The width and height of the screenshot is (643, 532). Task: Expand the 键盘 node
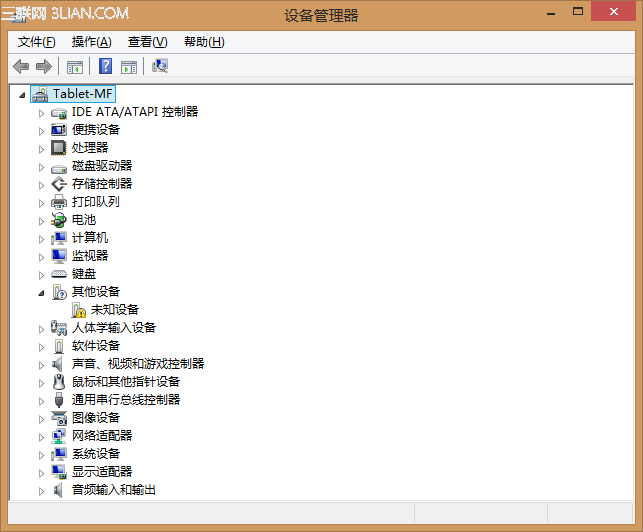[x=41, y=275]
